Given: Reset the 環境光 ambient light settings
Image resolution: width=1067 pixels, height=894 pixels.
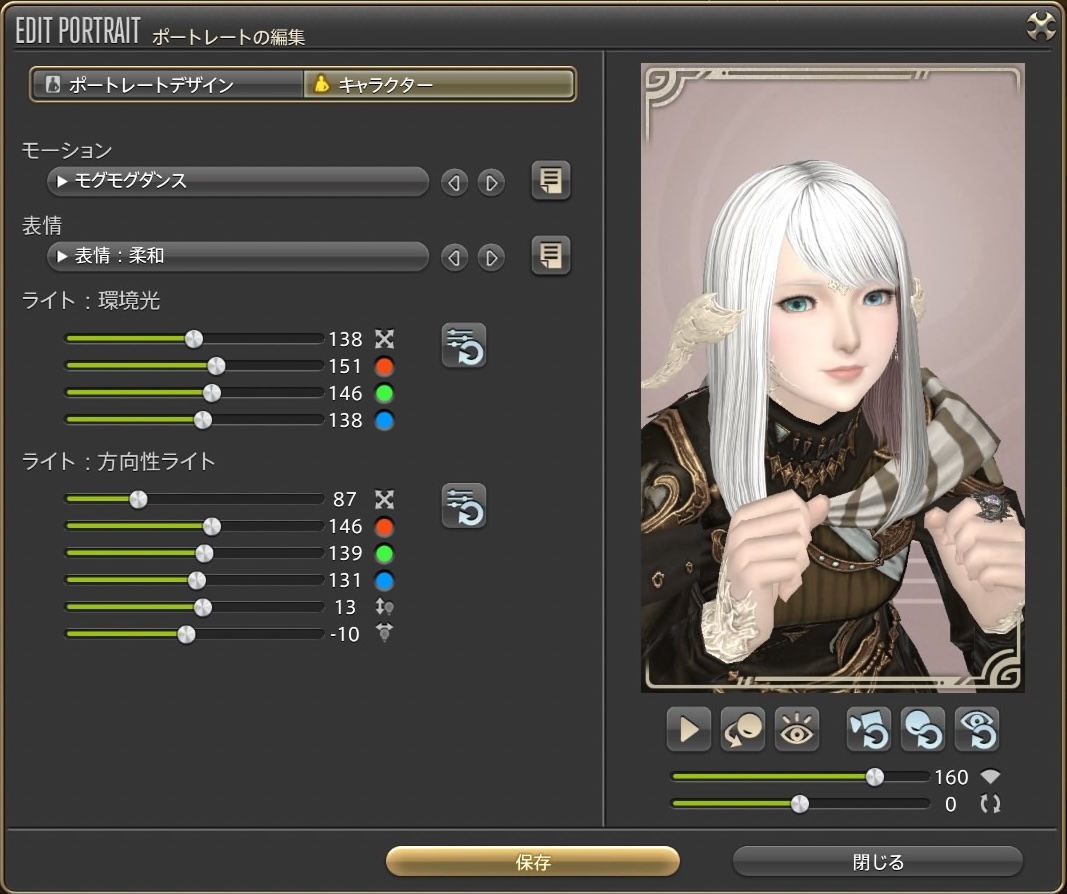Looking at the screenshot, I should tap(464, 345).
